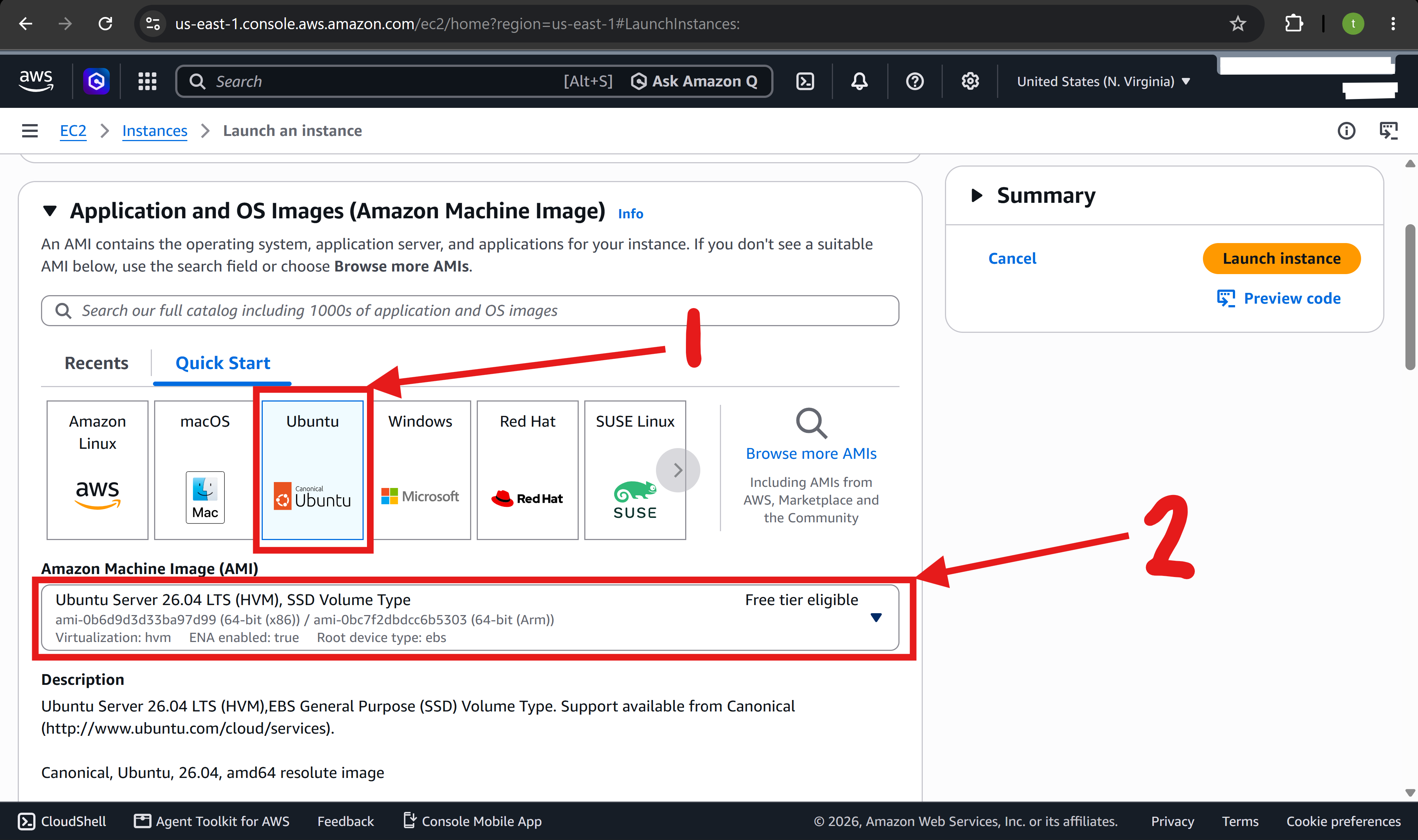Go to EC2 breadcrumb link
Viewport: 1418px width, 840px height.
click(73, 131)
